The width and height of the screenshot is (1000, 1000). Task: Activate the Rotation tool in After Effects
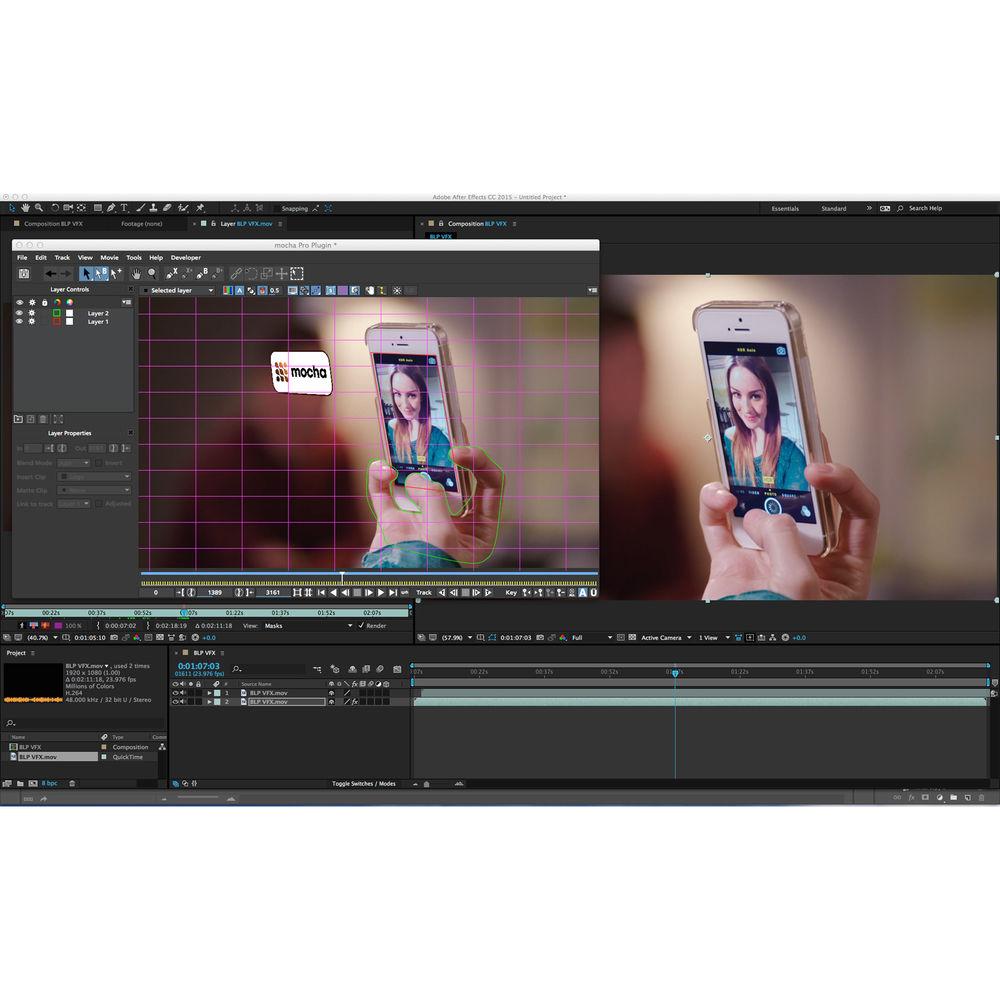click(54, 207)
